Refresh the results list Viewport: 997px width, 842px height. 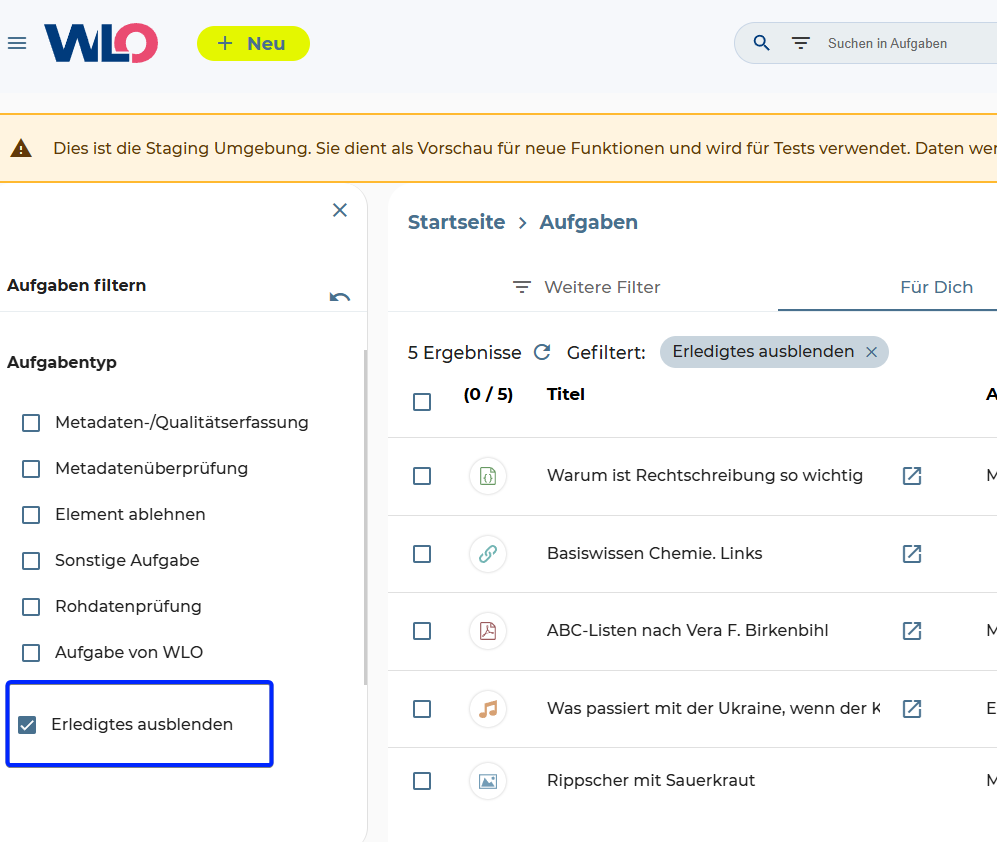[542, 352]
